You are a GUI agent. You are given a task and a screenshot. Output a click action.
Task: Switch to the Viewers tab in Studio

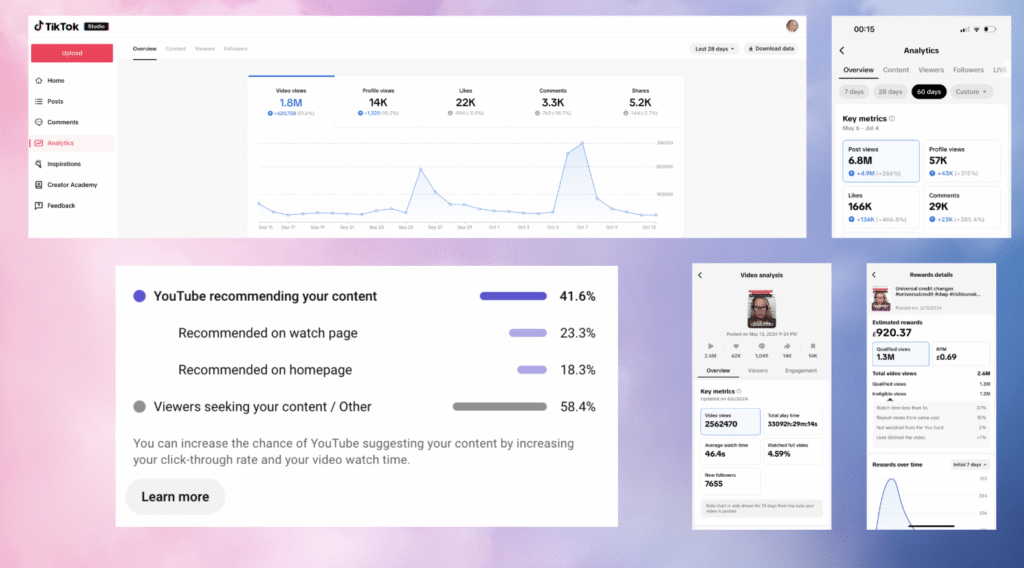(204, 49)
